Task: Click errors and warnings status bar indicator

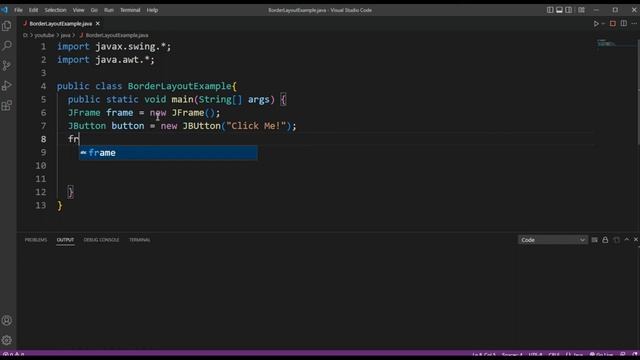Action: coord(13,354)
